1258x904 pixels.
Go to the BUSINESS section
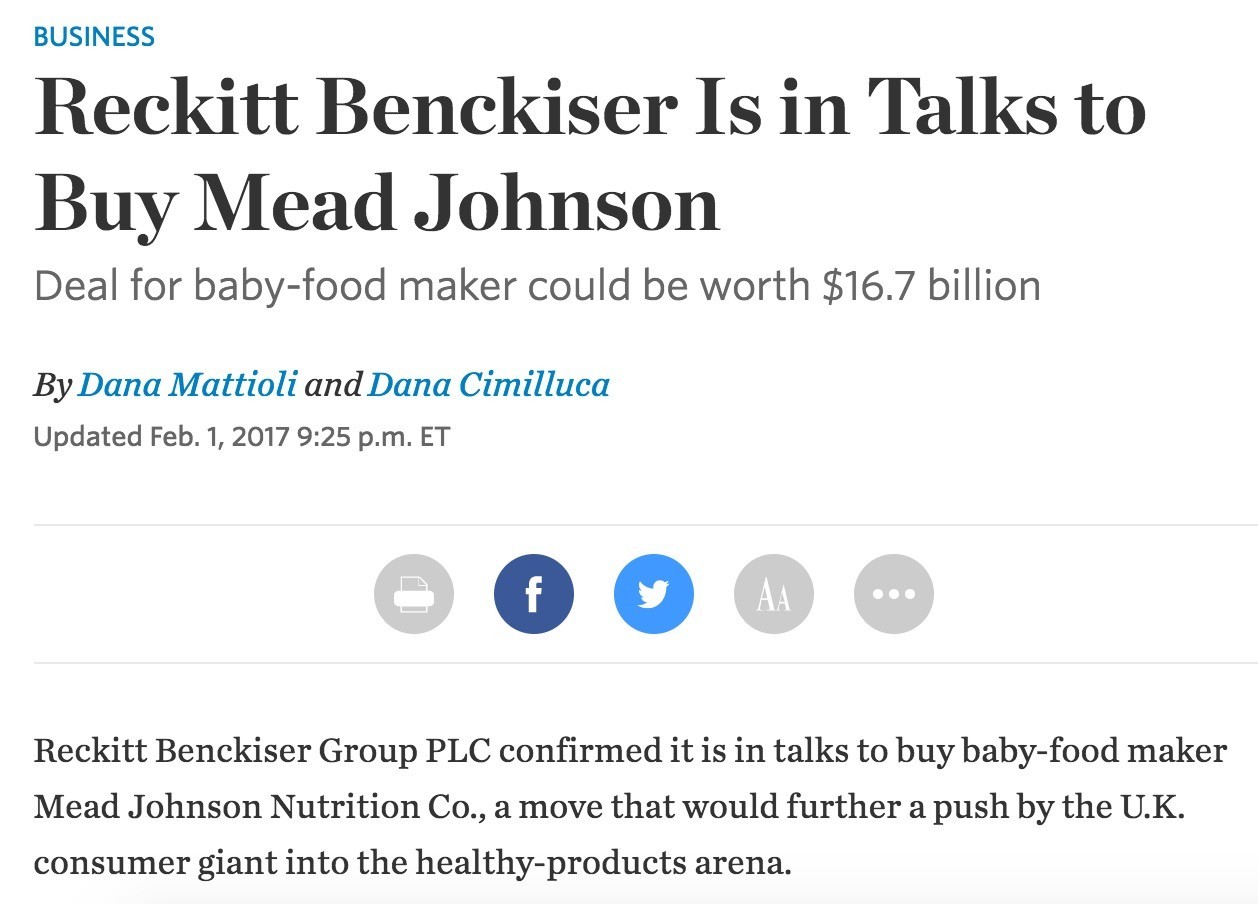coord(94,38)
